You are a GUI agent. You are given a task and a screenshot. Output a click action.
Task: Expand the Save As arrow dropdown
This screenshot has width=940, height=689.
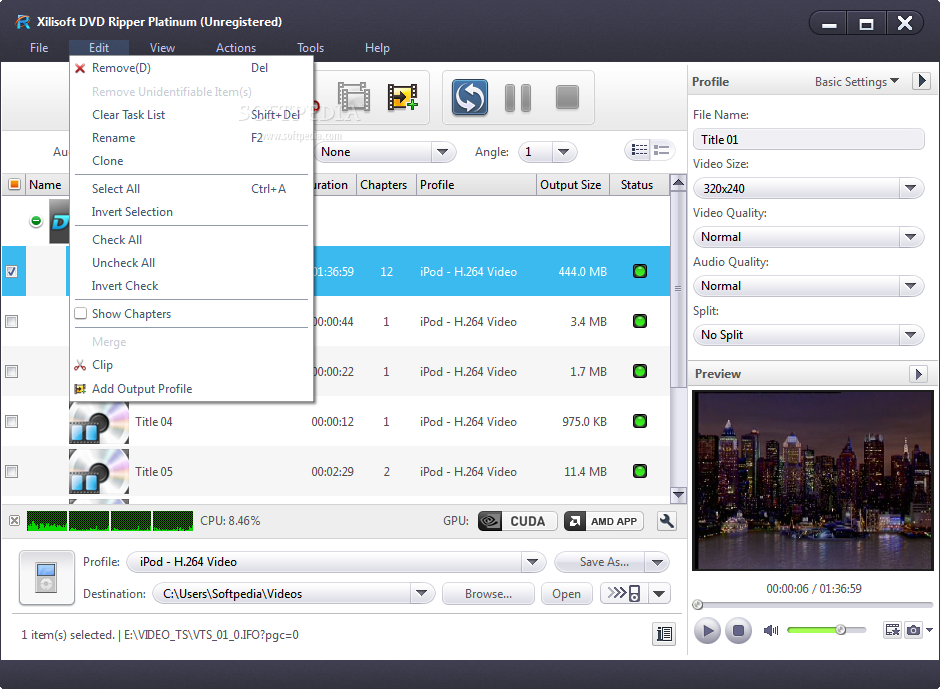point(657,562)
